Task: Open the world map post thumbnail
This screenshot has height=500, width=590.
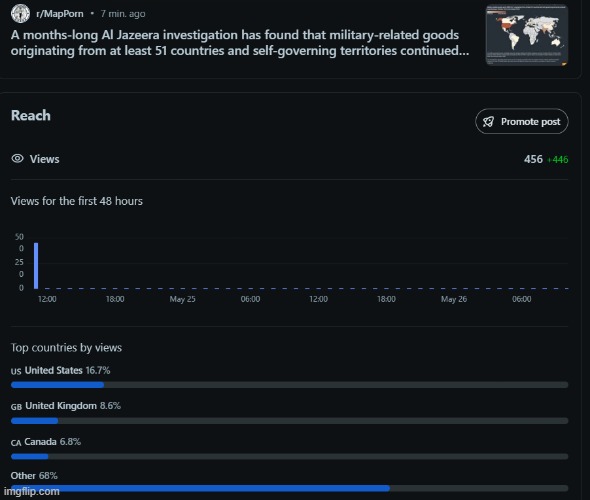Action: point(527,35)
